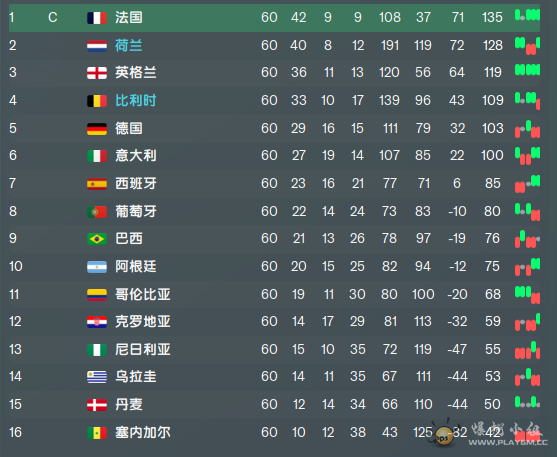Click the France flag icon

click(x=97, y=18)
